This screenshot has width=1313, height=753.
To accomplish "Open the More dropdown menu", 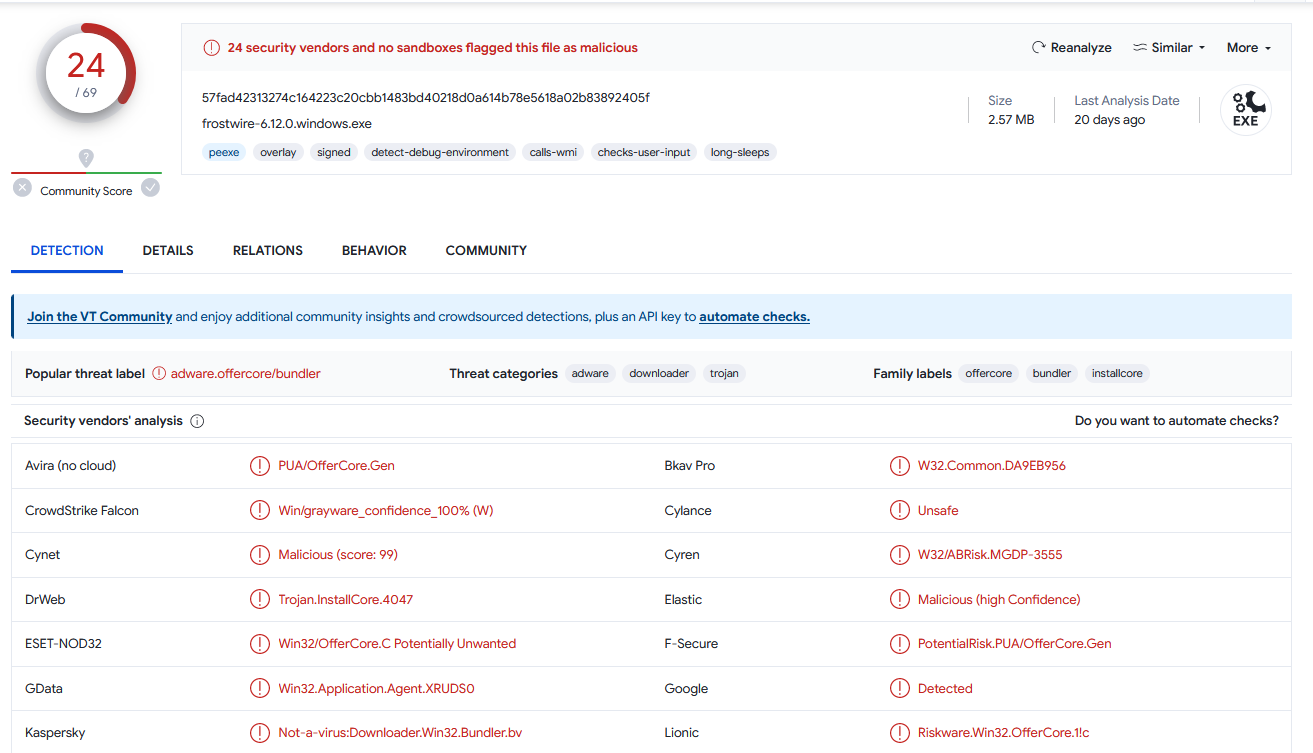I will pyautogui.click(x=1249, y=47).
